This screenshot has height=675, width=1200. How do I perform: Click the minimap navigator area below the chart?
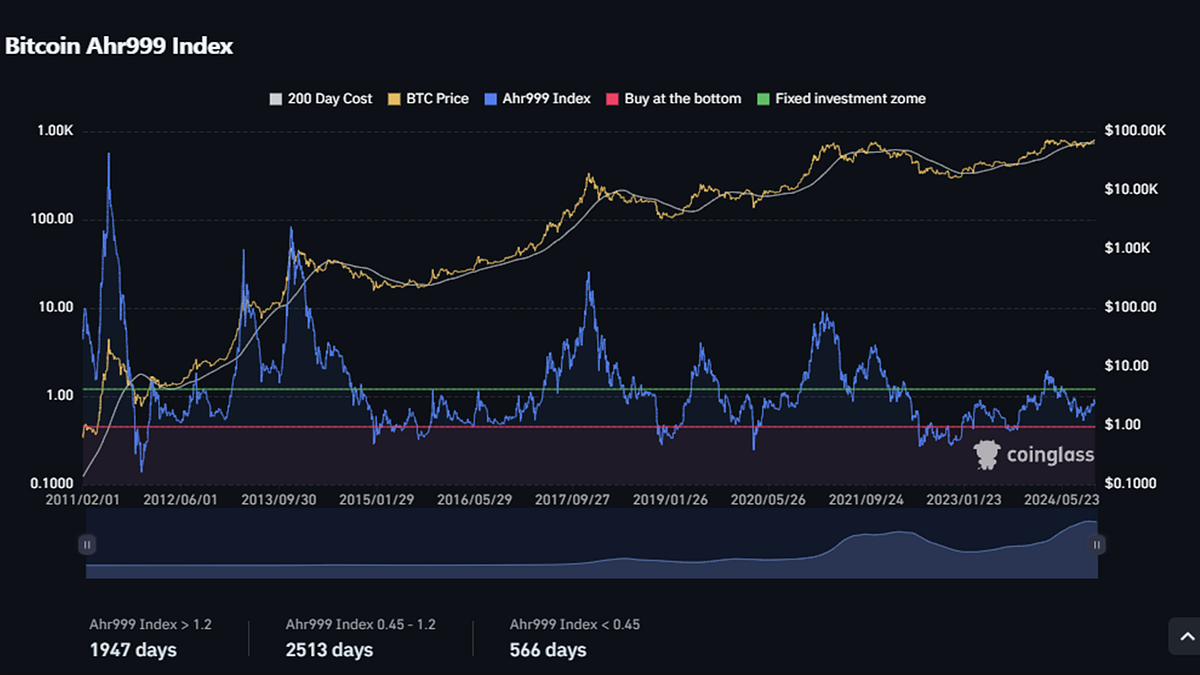590,545
